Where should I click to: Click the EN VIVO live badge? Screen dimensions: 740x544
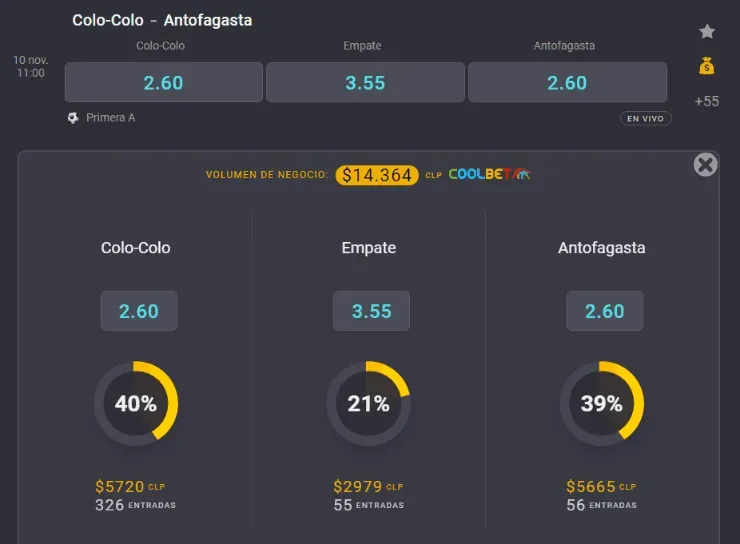coord(645,118)
